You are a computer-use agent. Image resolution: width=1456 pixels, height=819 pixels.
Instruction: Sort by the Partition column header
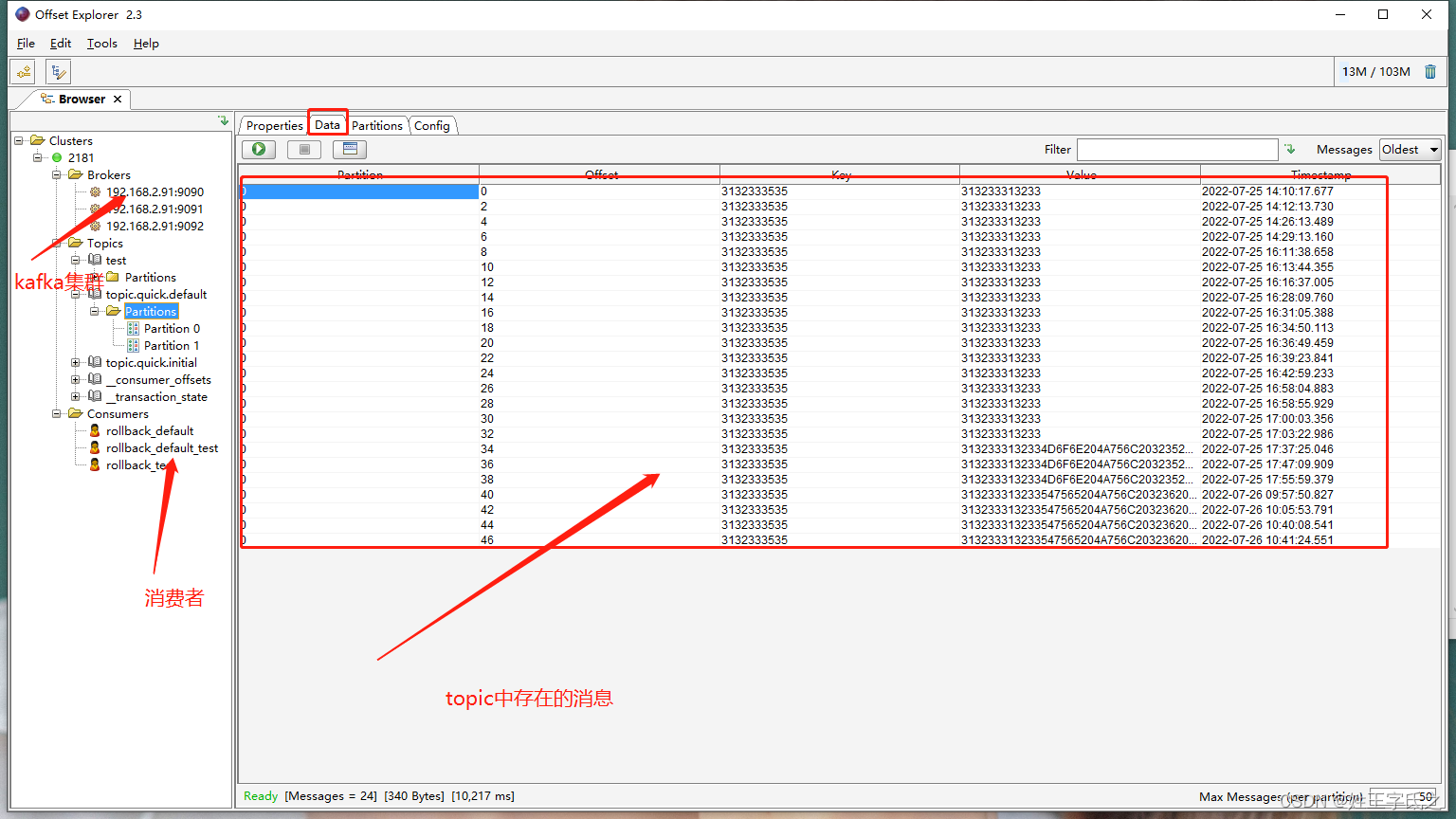360,174
